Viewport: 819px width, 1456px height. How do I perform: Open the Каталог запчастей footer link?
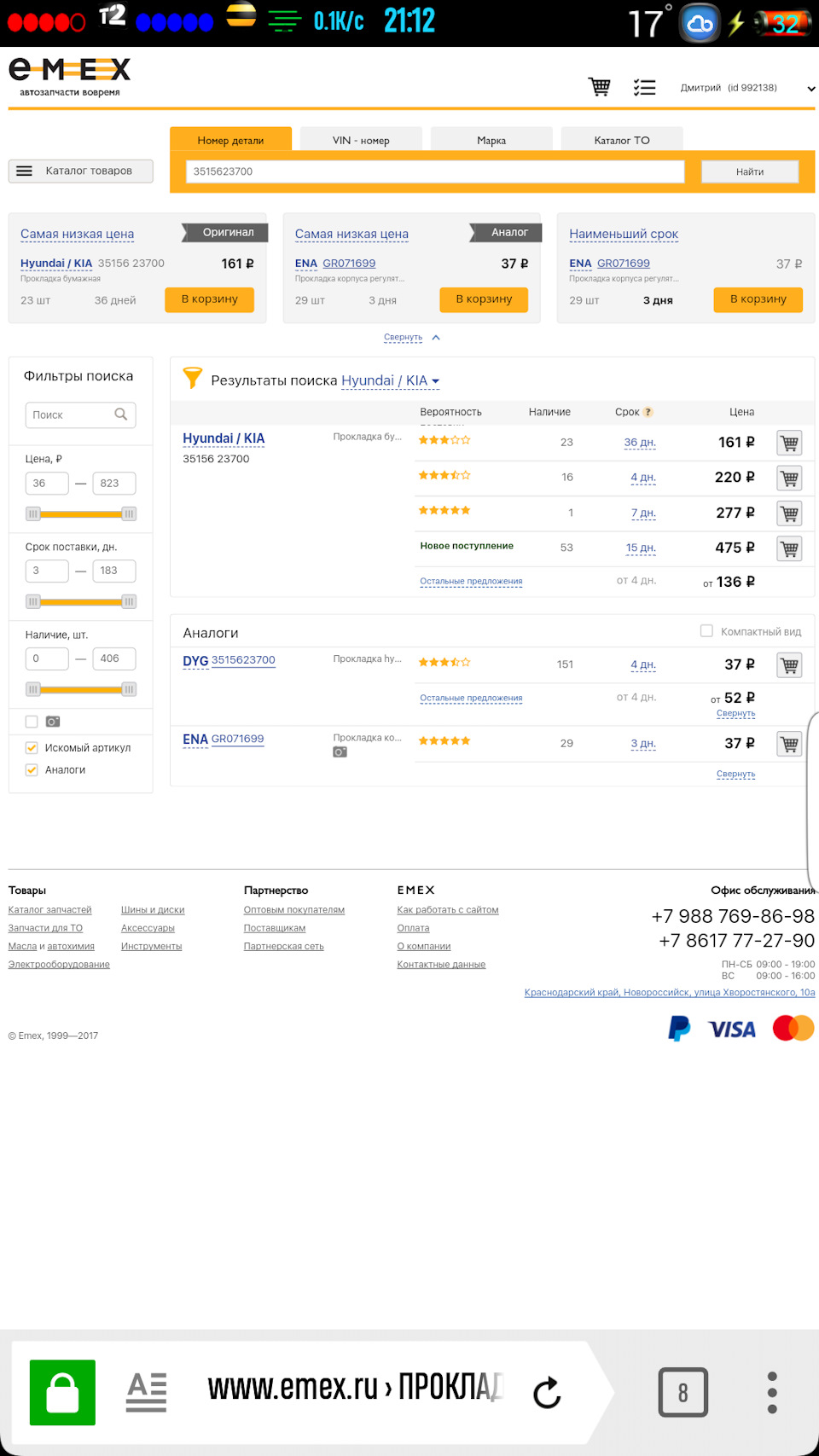point(49,910)
